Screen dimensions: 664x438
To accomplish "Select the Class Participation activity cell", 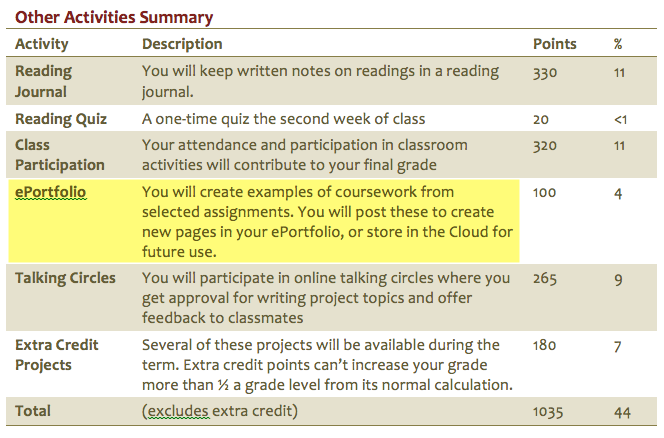I will [x=60, y=155].
